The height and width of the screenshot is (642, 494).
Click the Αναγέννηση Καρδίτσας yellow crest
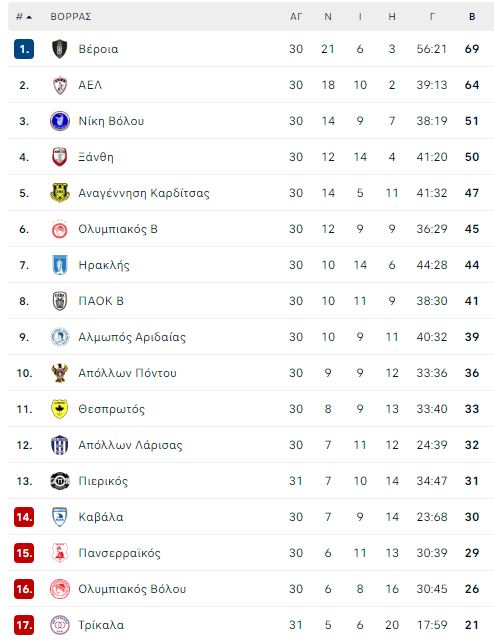click(x=60, y=193)
